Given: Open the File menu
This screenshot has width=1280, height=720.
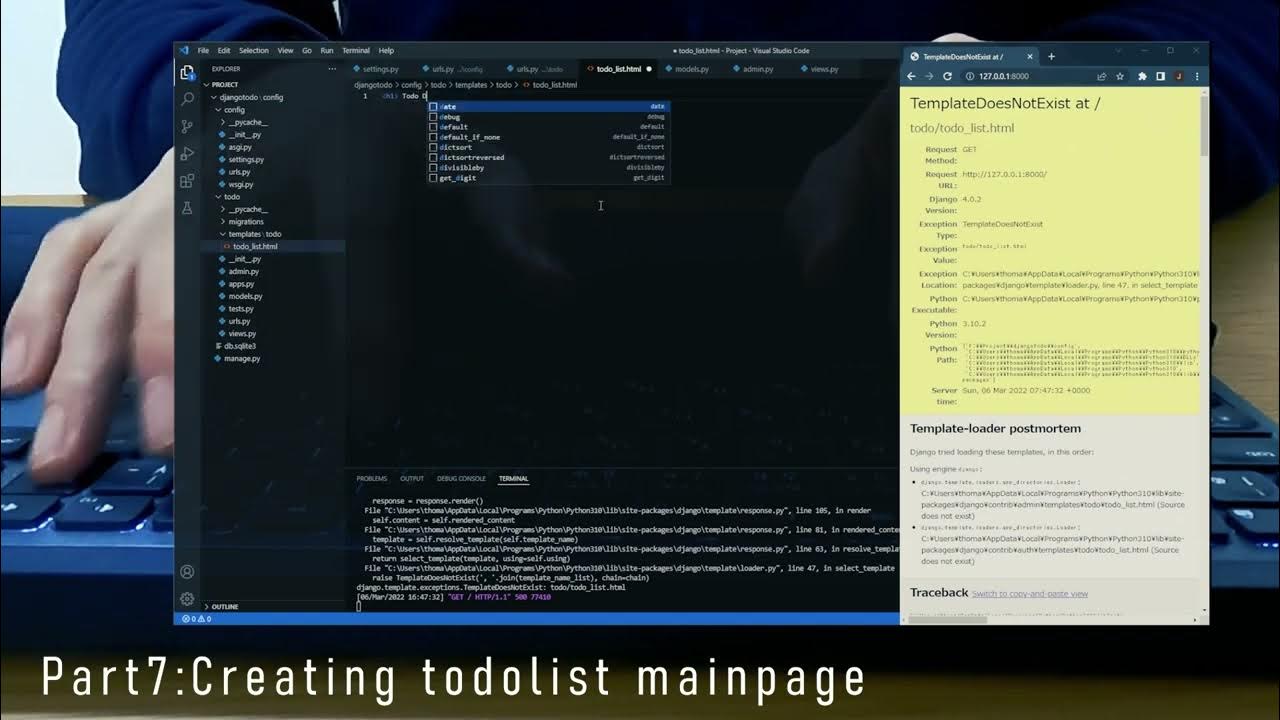Looking at the screenshot, I should (203, 51).
